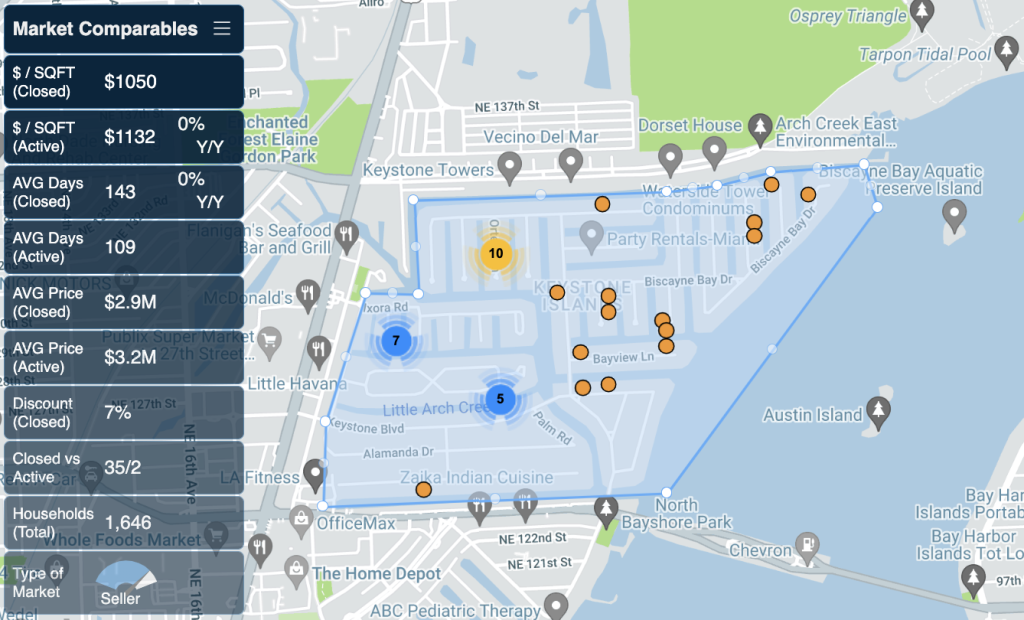Click the Alamanda Dr street label
This screenshot has height=620, width=1024.
pos(398,453)
